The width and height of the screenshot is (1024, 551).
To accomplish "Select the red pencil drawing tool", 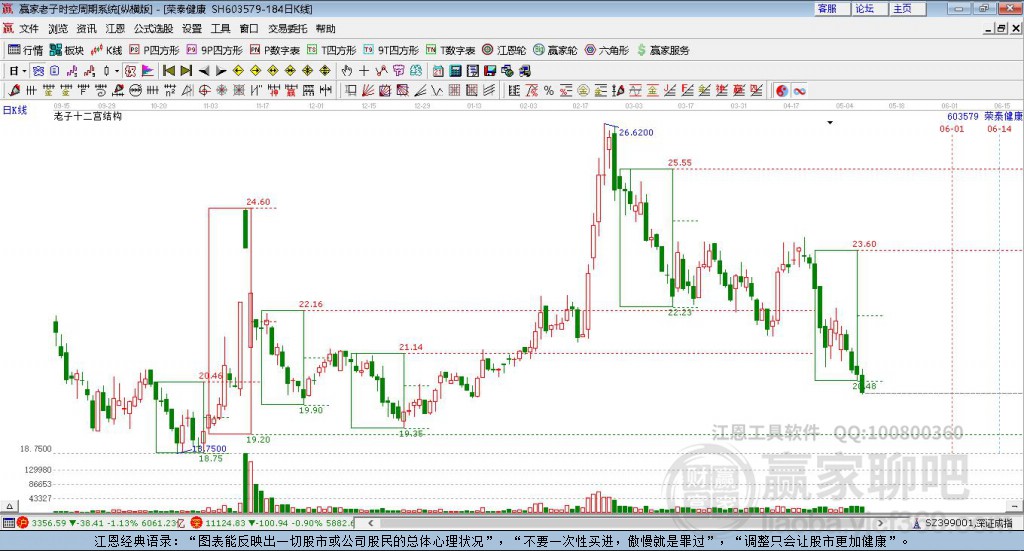I will (x=14, y=91).
